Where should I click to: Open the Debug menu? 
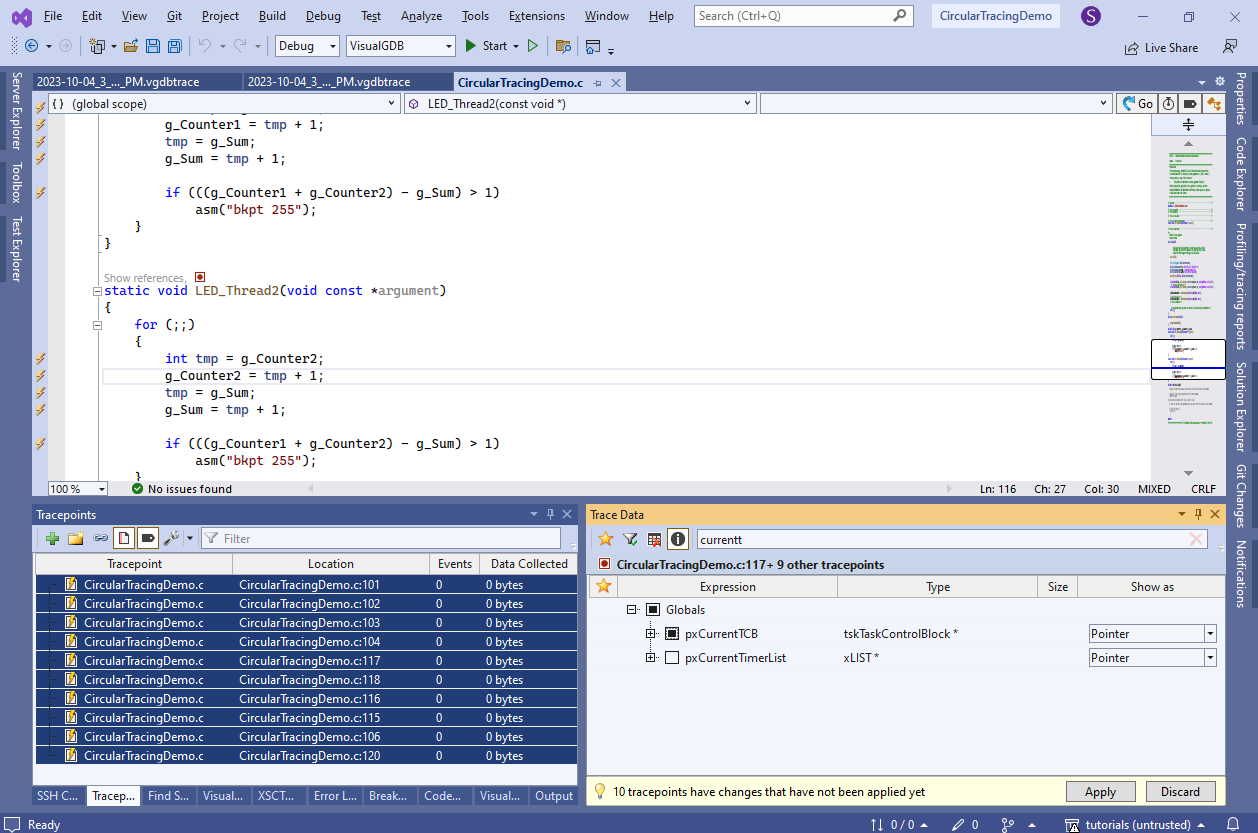(x=323, y=16)
